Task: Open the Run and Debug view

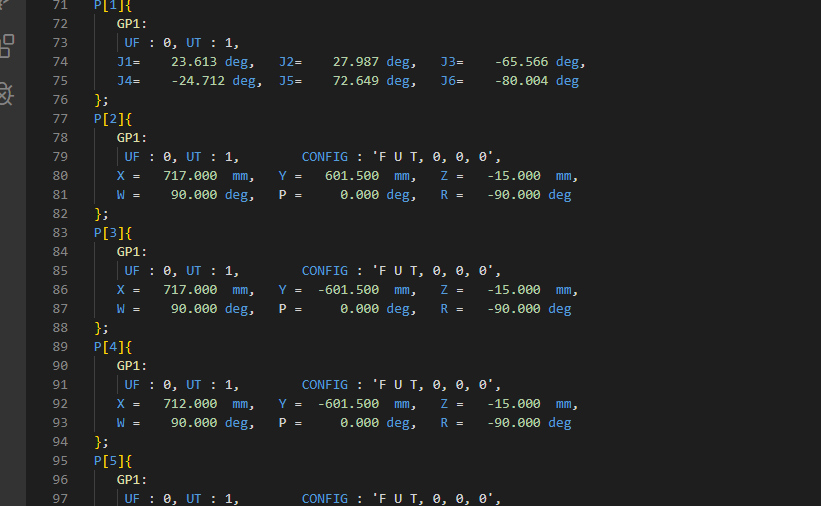Action: tap(6, 94)
